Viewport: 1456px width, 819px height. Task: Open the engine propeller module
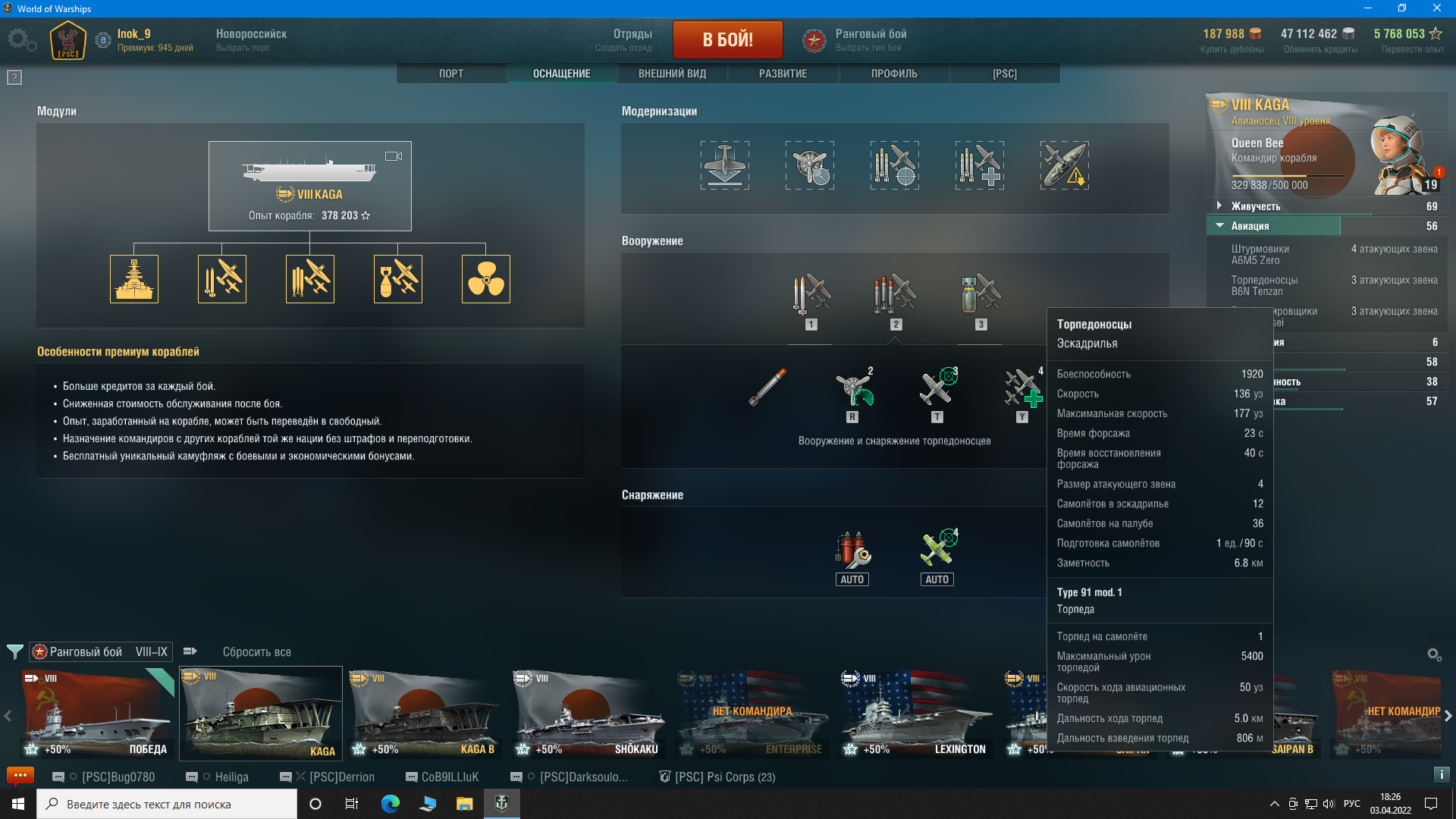pos(486,279)
